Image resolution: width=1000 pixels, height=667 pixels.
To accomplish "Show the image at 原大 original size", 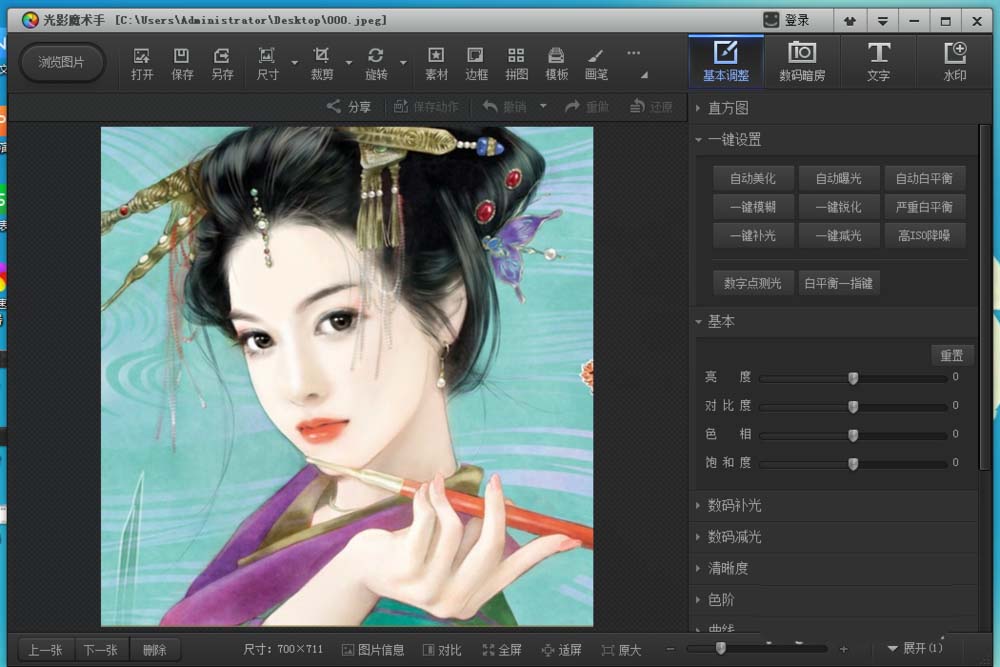I will [621, 650].
